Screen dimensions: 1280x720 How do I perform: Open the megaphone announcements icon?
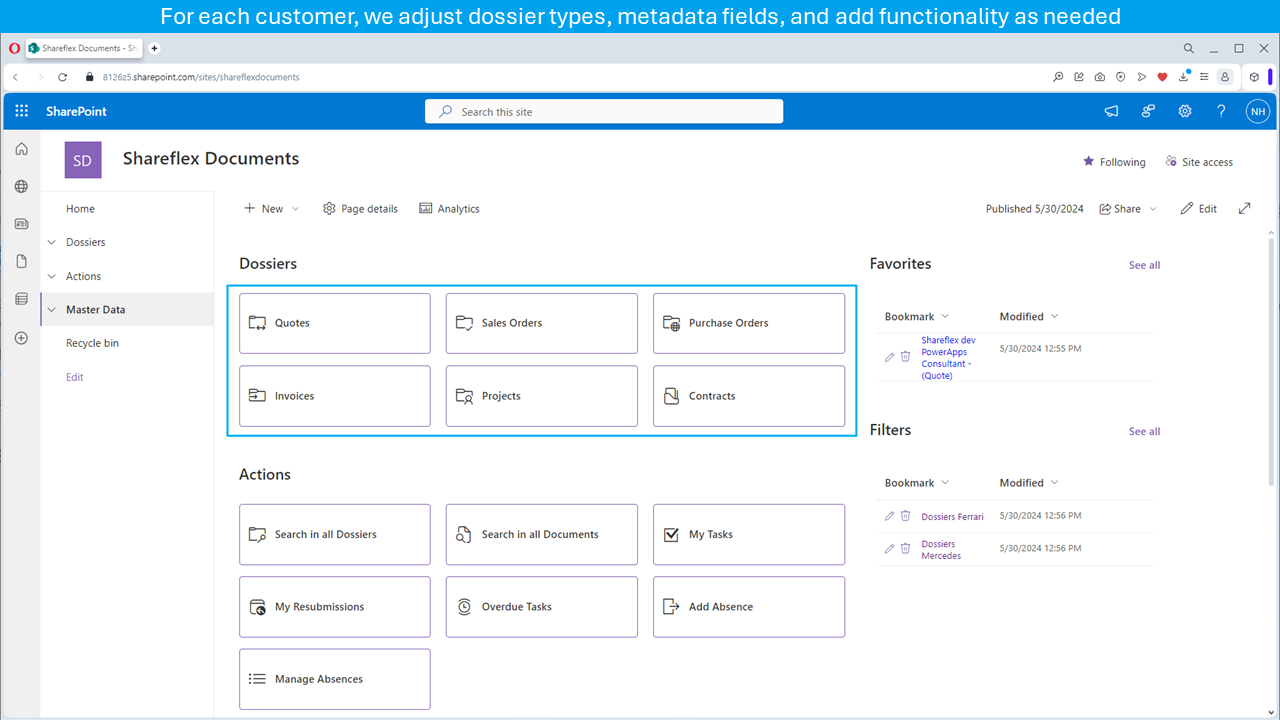click(x=1111, y=112)
